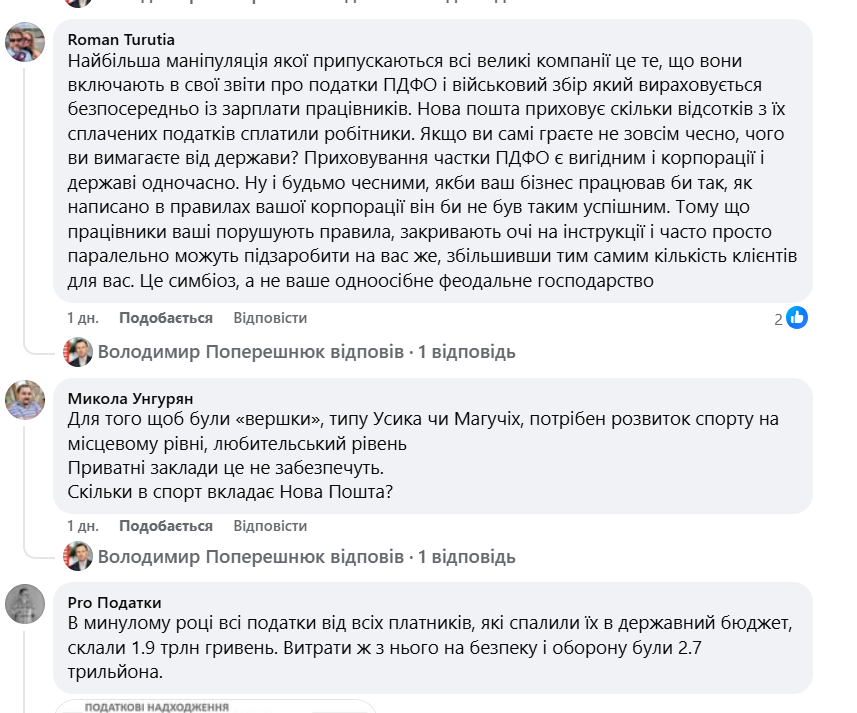Open the Микола Унгурян name link
857x713 pixels.
pos(130,397)
